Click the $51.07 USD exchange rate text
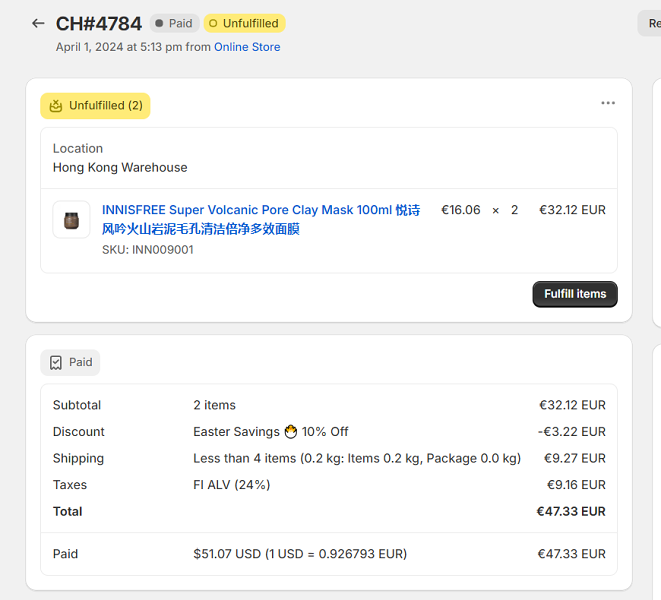661x600 pixels. pyautogui.click(x=300, y=554)
